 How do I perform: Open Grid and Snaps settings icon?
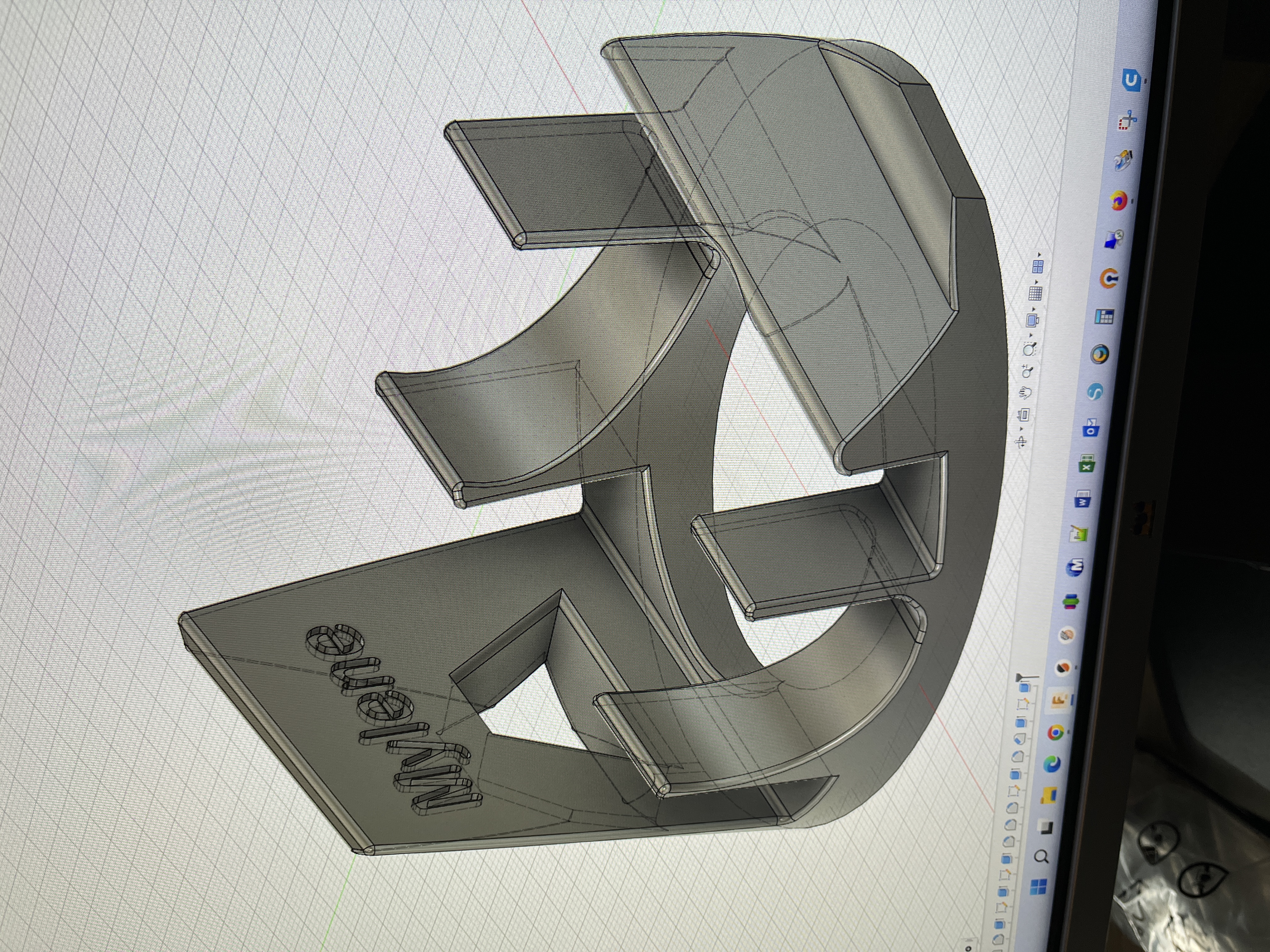click(1035, 293)
